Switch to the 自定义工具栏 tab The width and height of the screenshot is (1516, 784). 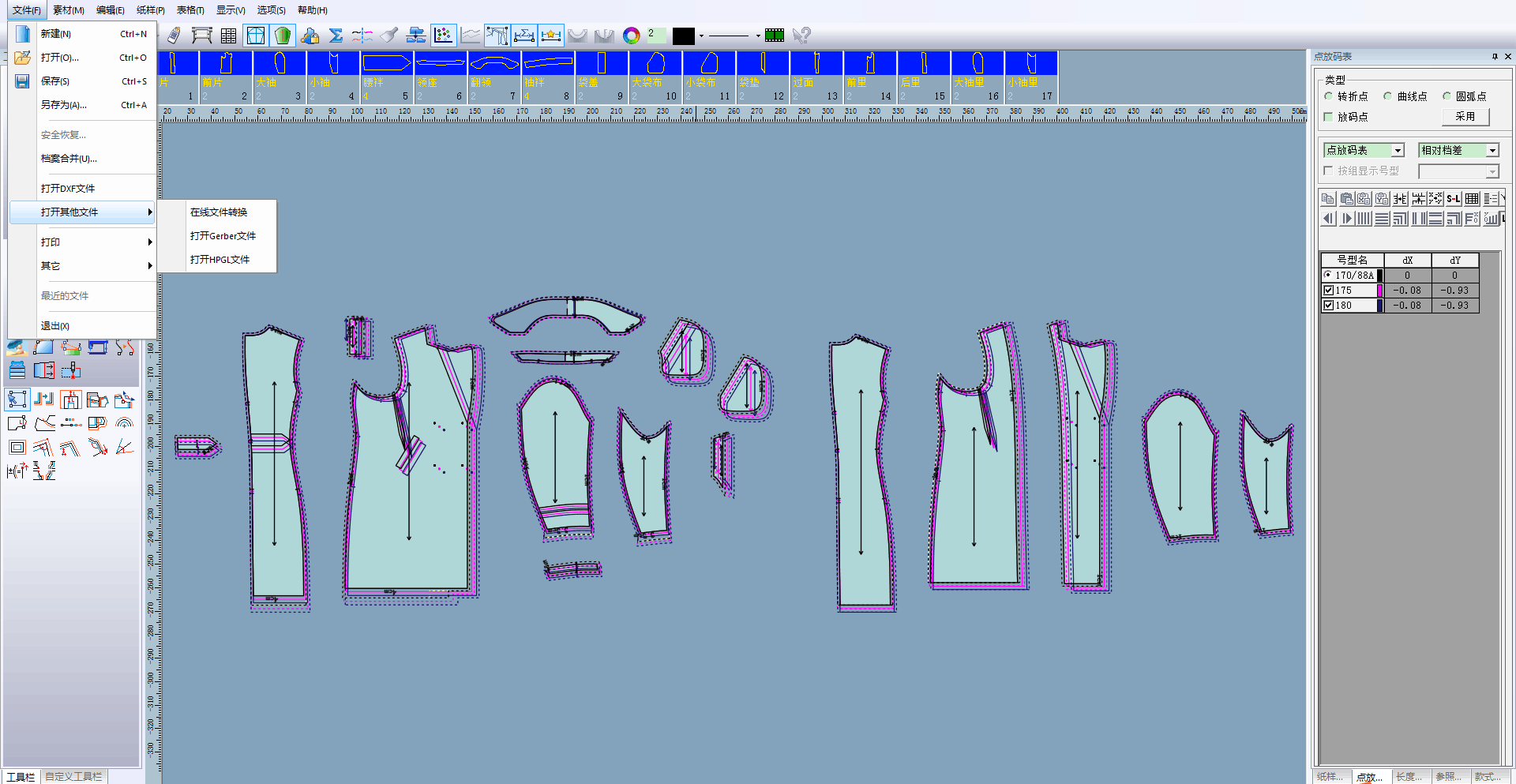pyautogui.click(x=73, y=777)
